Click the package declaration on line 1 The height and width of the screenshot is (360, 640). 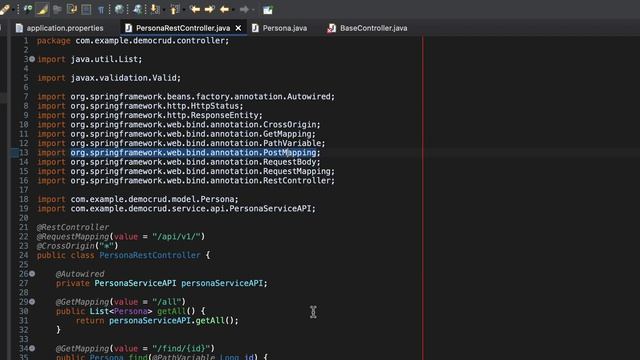pyautogui.click(x=133, y=41)
